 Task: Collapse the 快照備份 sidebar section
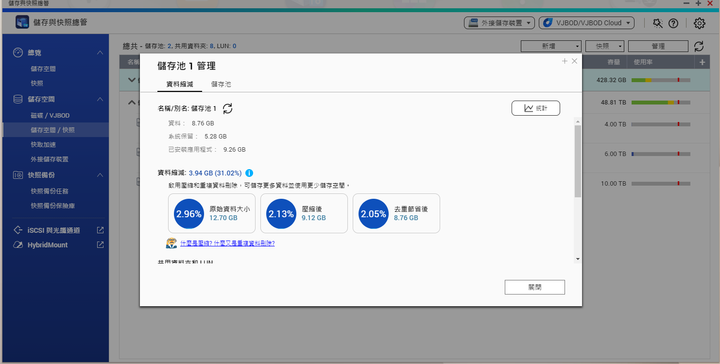pos(100,175)
